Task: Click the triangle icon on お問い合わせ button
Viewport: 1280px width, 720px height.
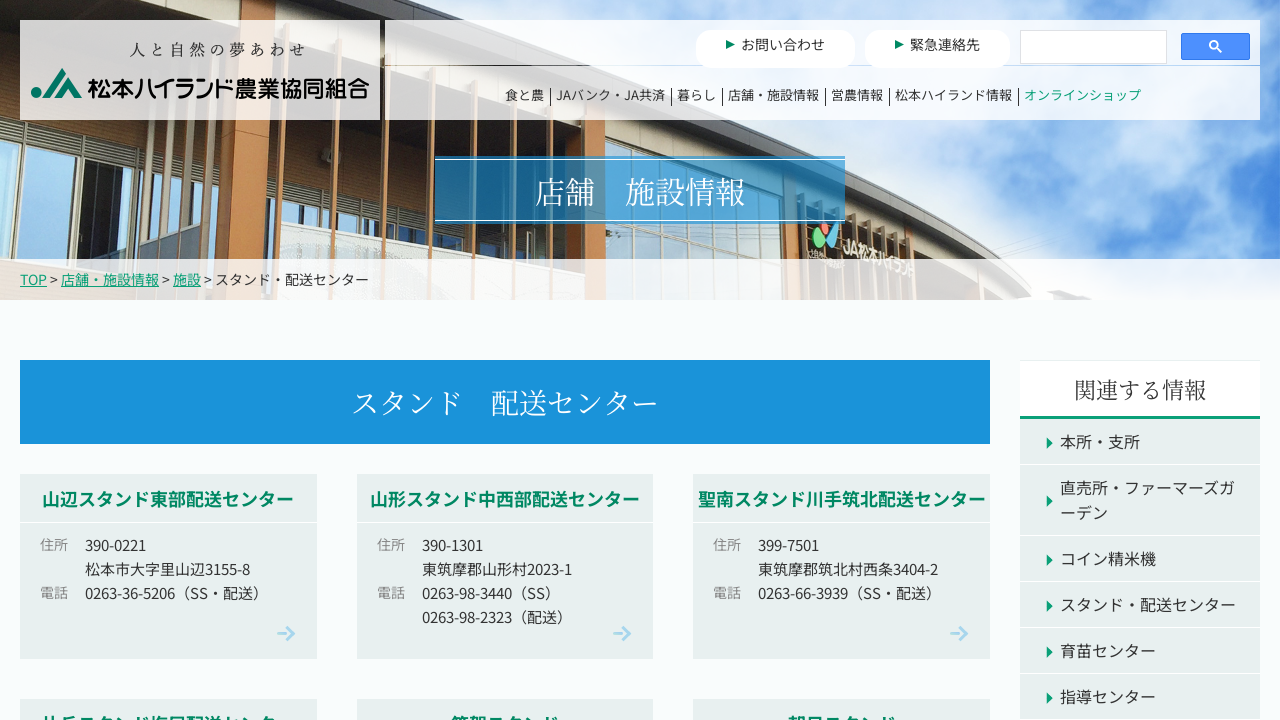Action: (x=729, y=45)
